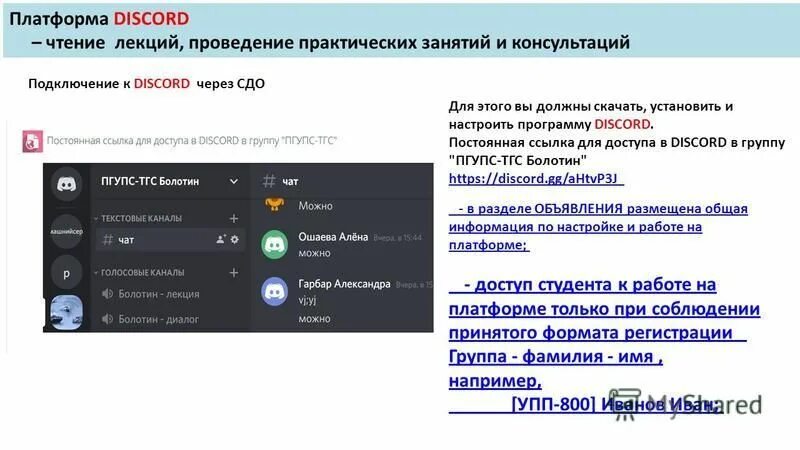Collapse ГОЛОСОВЫЕ КАНАЛЫ category
Viewport: 800px width, 450px height.
pyautogui.click(x=139, y=272)
